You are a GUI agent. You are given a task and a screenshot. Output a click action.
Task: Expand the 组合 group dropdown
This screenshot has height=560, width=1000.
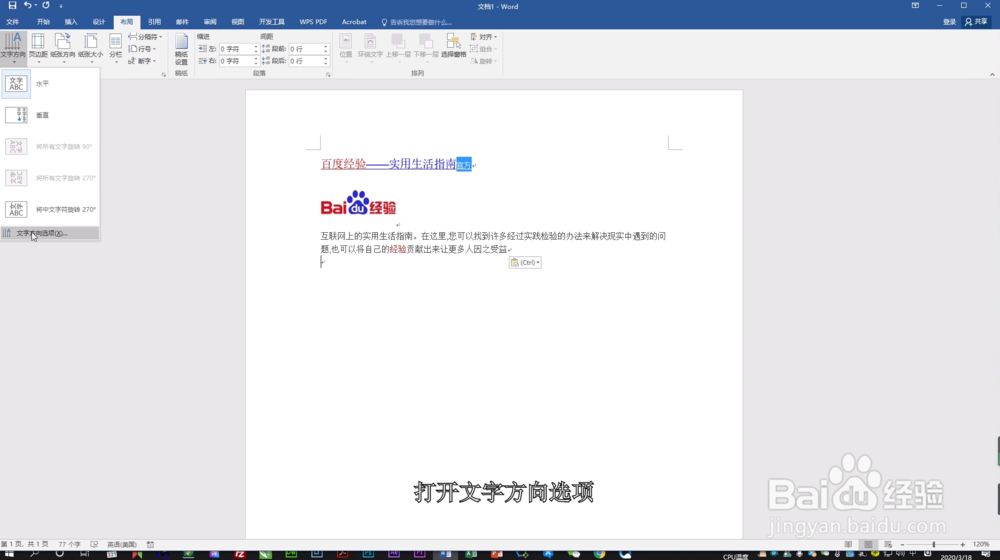pos(484,49)
